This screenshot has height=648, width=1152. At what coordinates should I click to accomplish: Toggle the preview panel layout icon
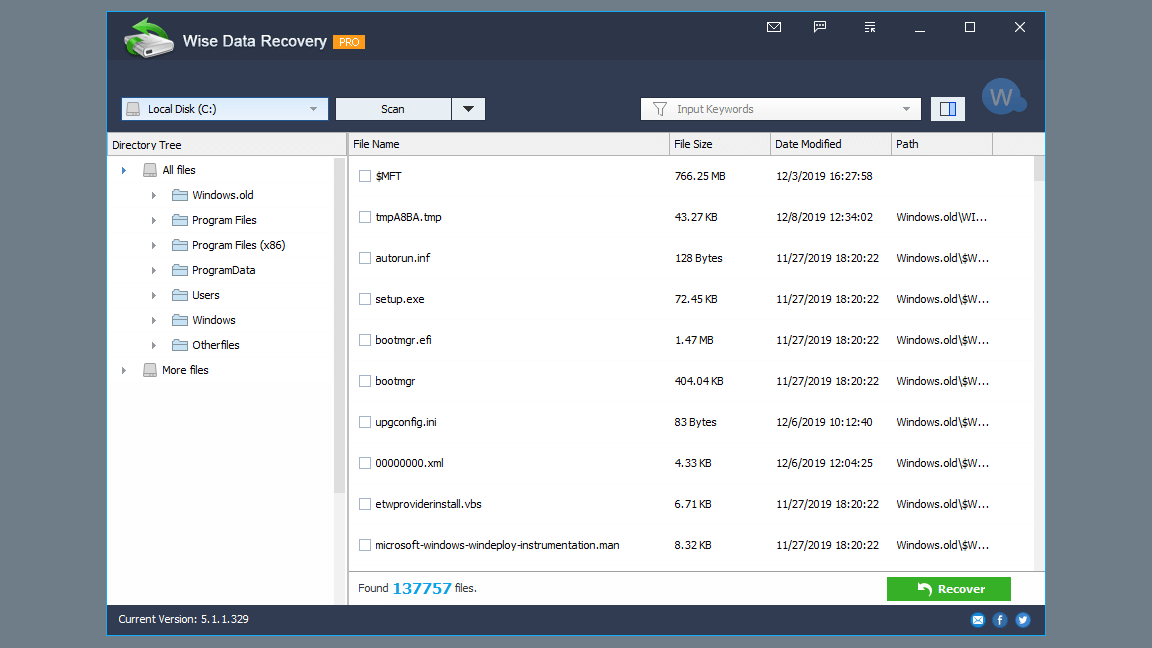coord(948,109)
